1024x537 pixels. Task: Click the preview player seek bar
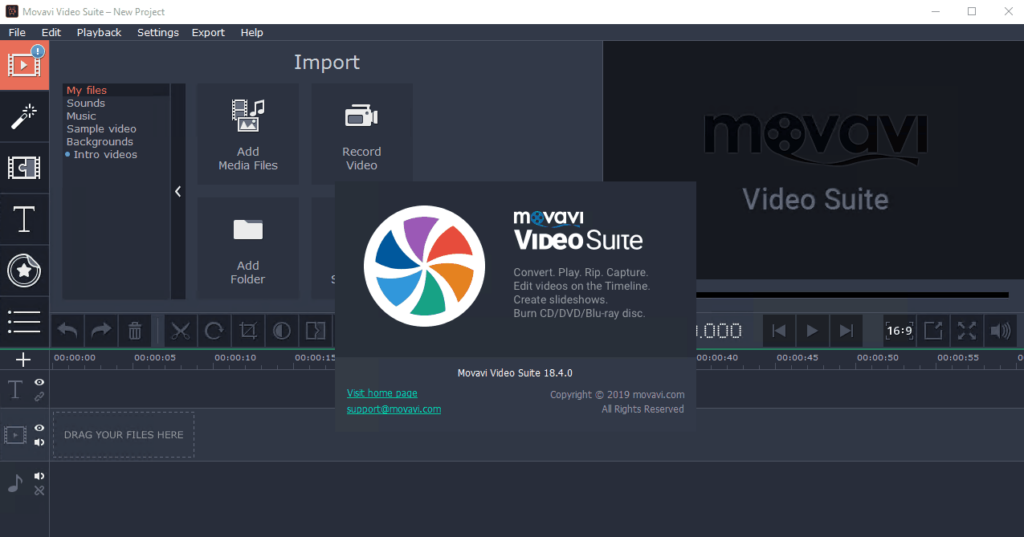click(852, 295)
